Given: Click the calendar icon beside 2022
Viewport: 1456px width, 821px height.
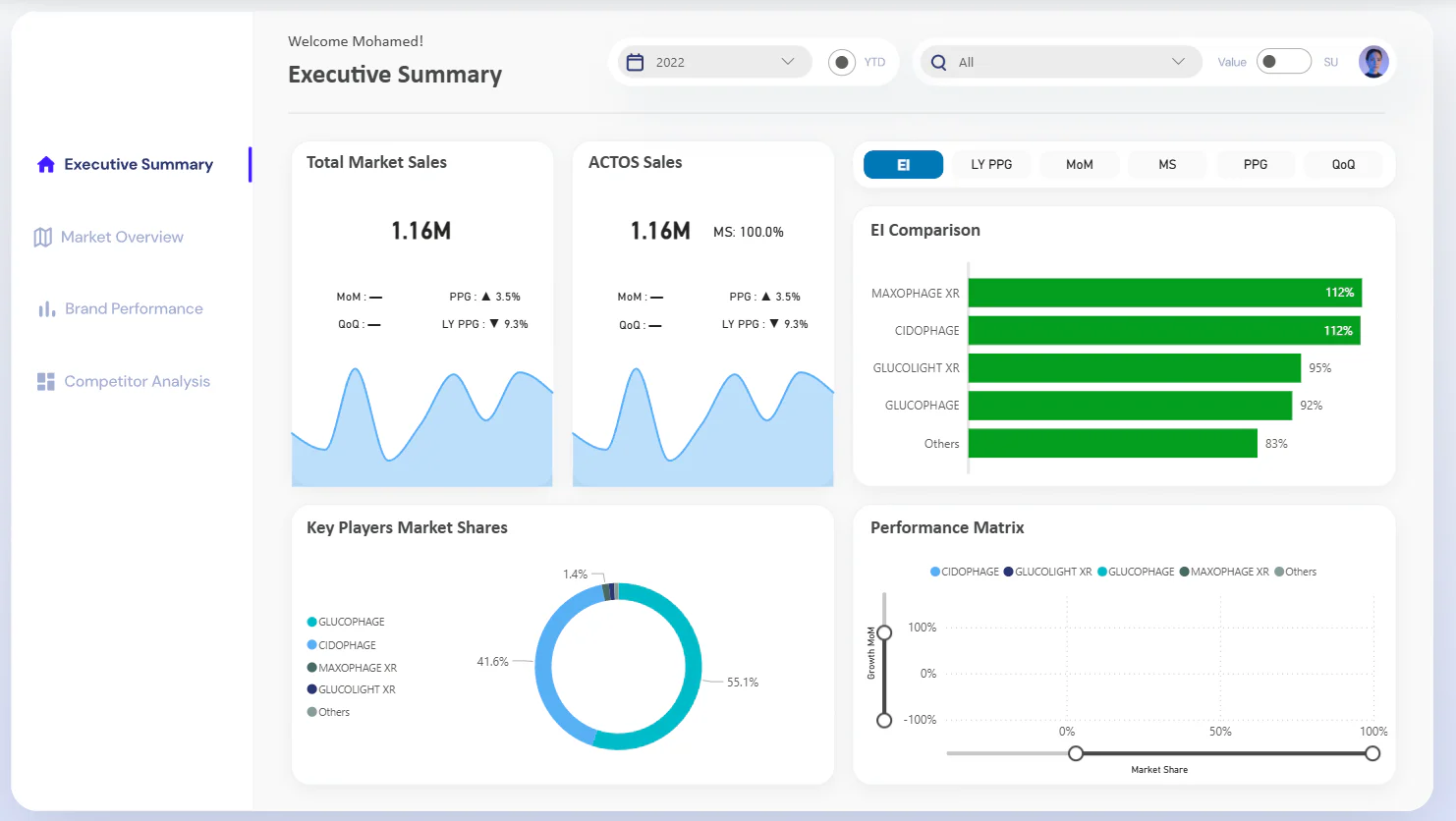Looking at the screenshot, I should click(635, 62).
